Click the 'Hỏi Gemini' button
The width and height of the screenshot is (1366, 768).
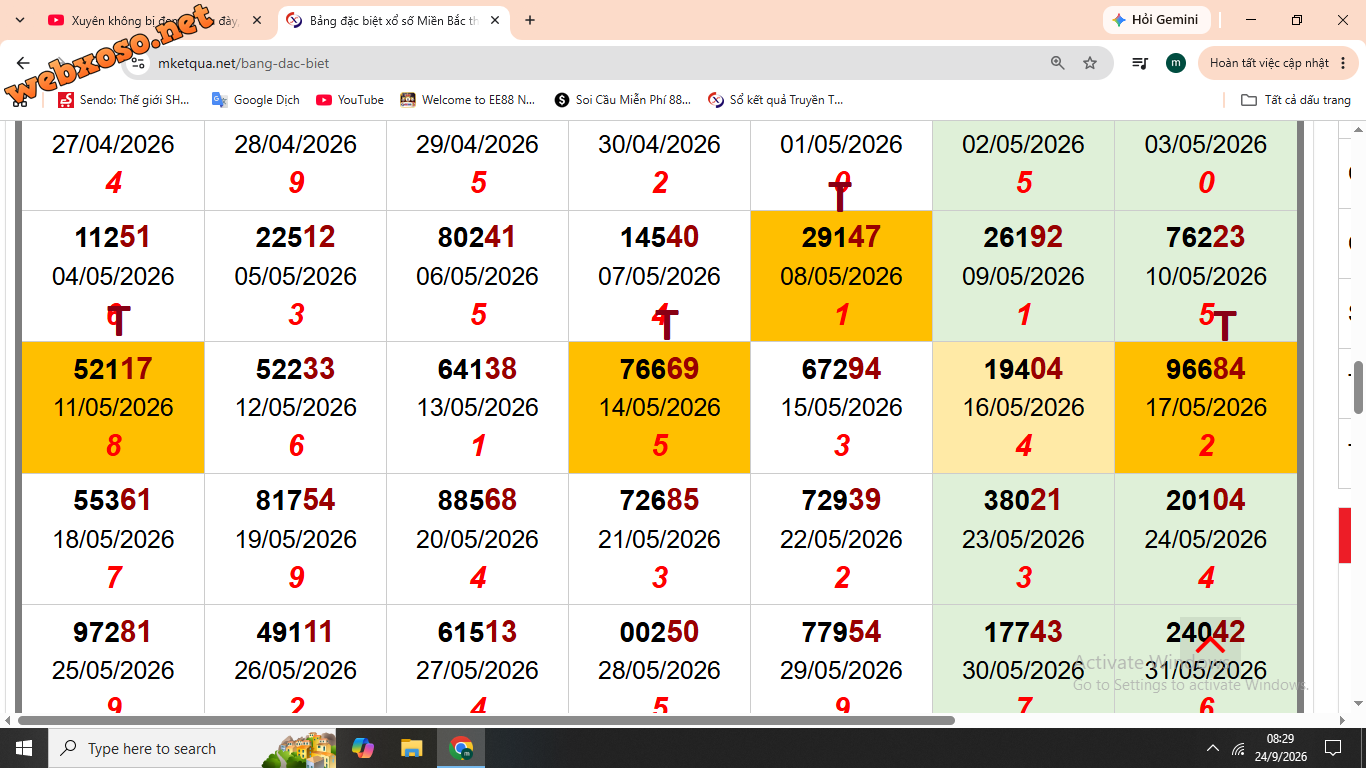coord(1157,20)
